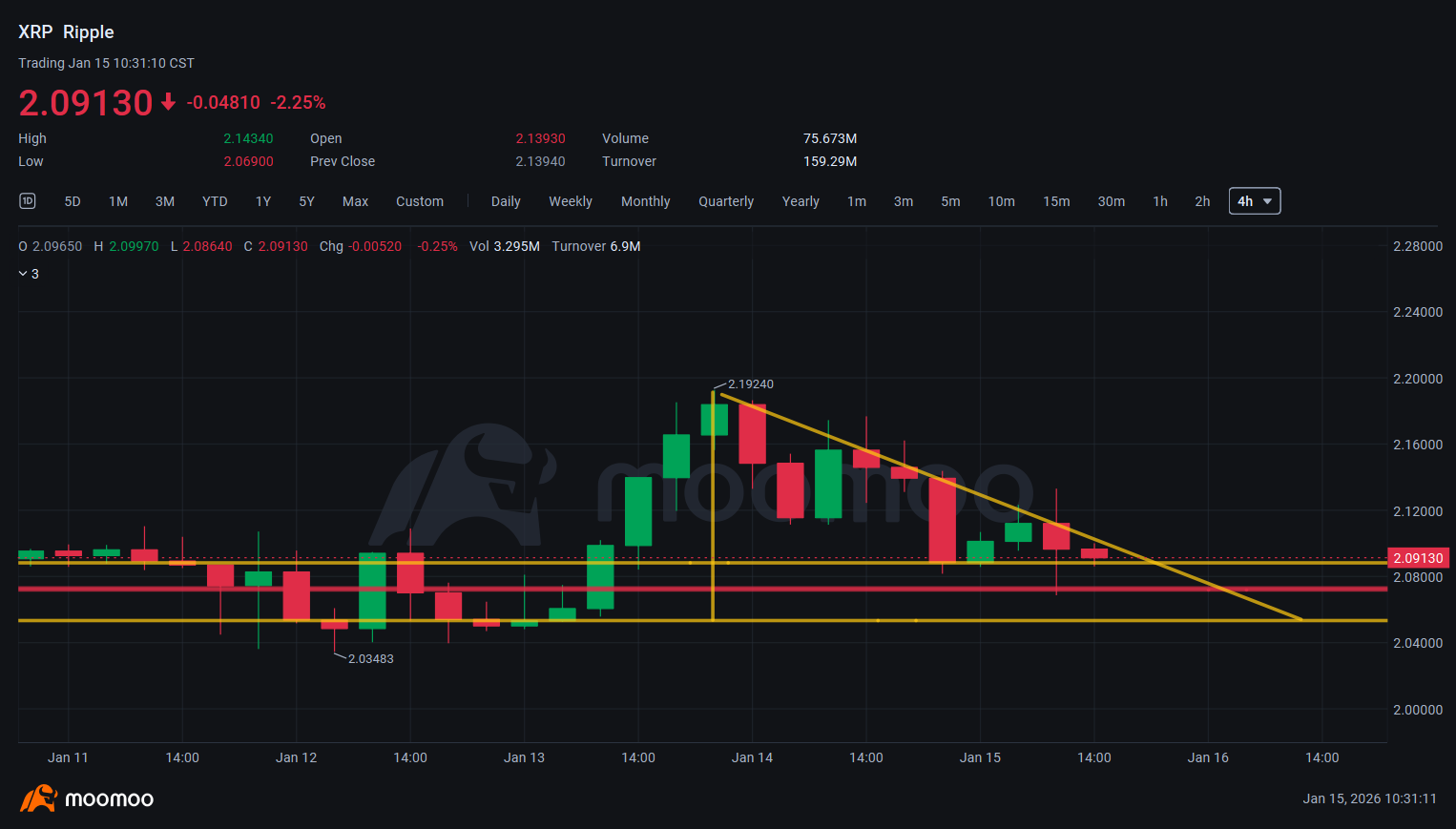Screen dimensions: 1456x829
Task: Click the 2.19240 high price label
Action: tap(750, 384)
